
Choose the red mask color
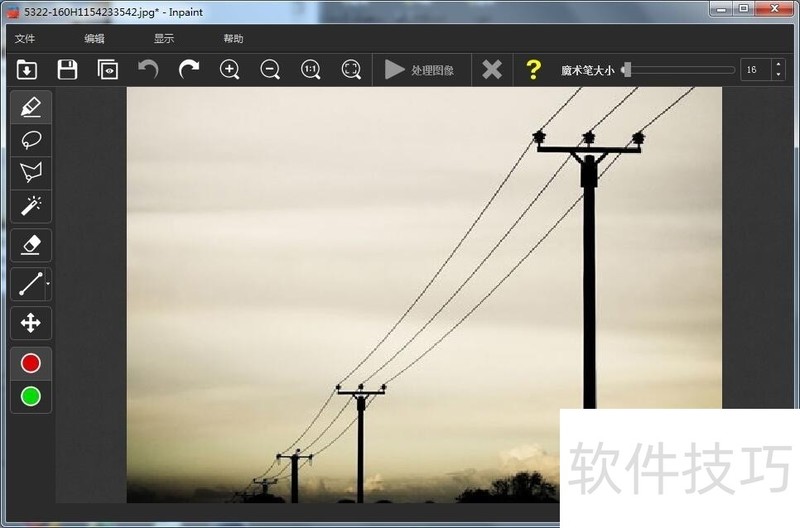coord(31,363)
